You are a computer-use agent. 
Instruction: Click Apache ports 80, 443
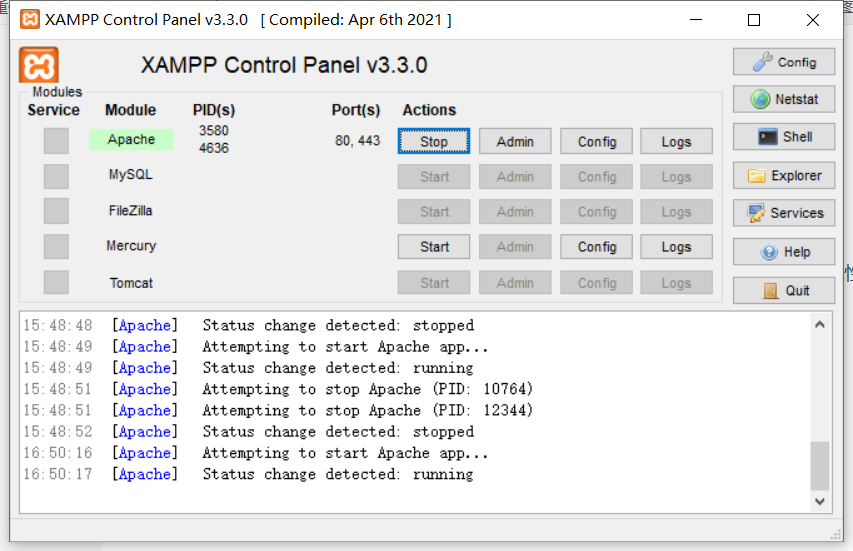click(x=357, y=141)
